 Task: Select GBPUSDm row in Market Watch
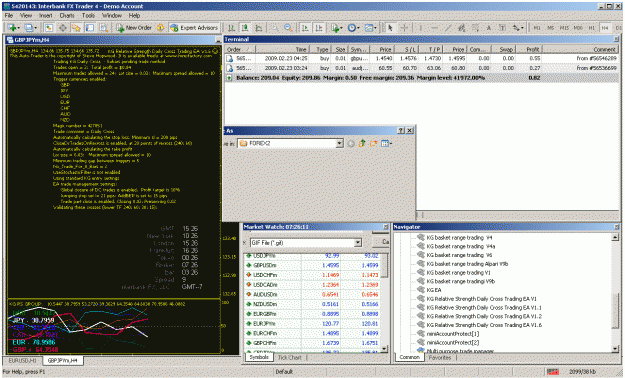coord(312,265)
